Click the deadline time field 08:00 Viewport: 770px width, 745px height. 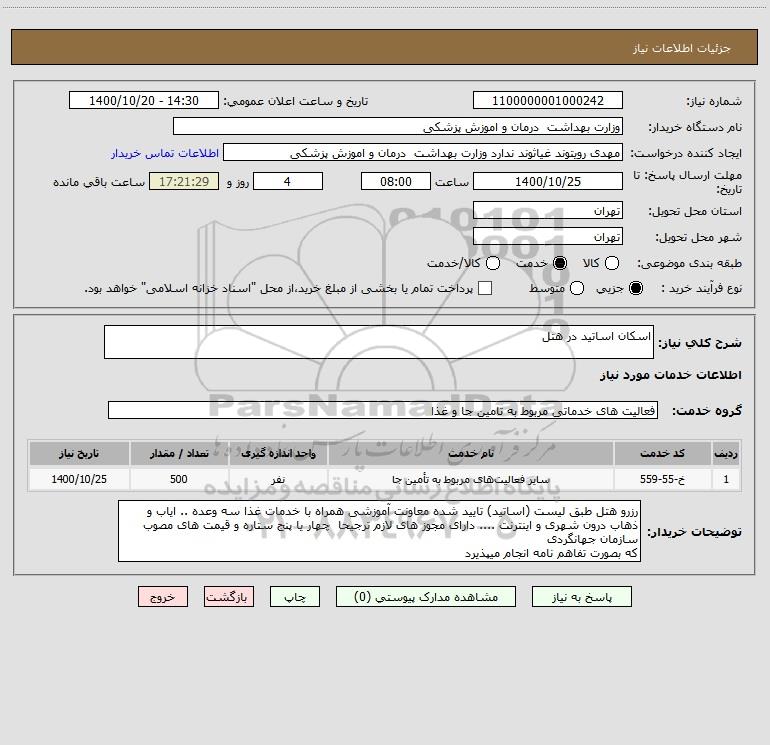(396, 181)
